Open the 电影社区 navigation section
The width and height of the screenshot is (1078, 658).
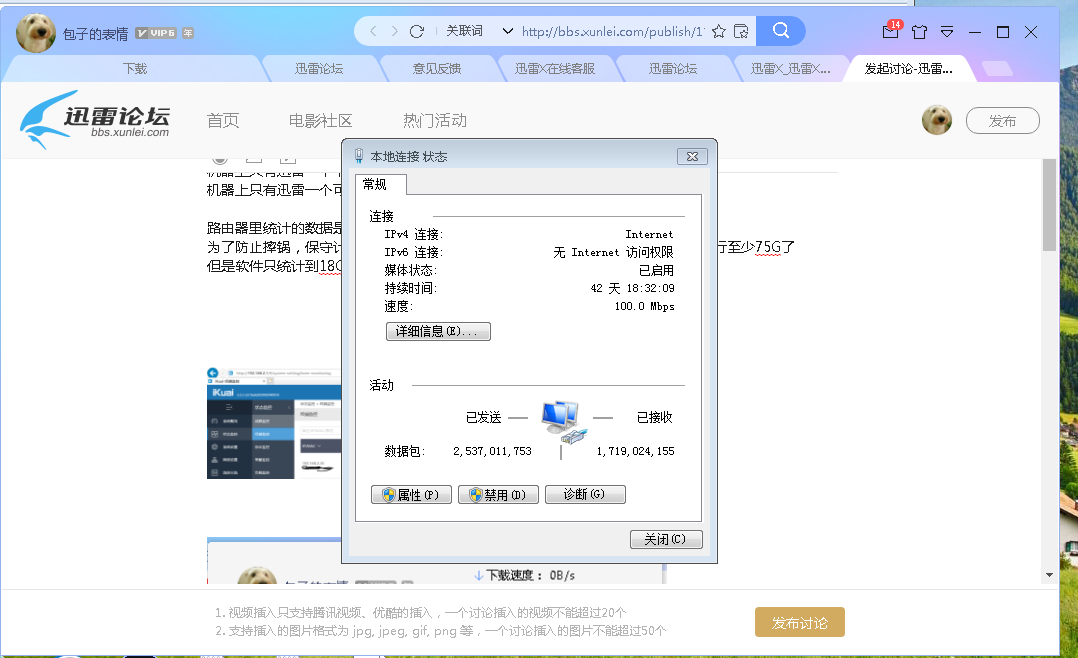[x=320, y=119]
